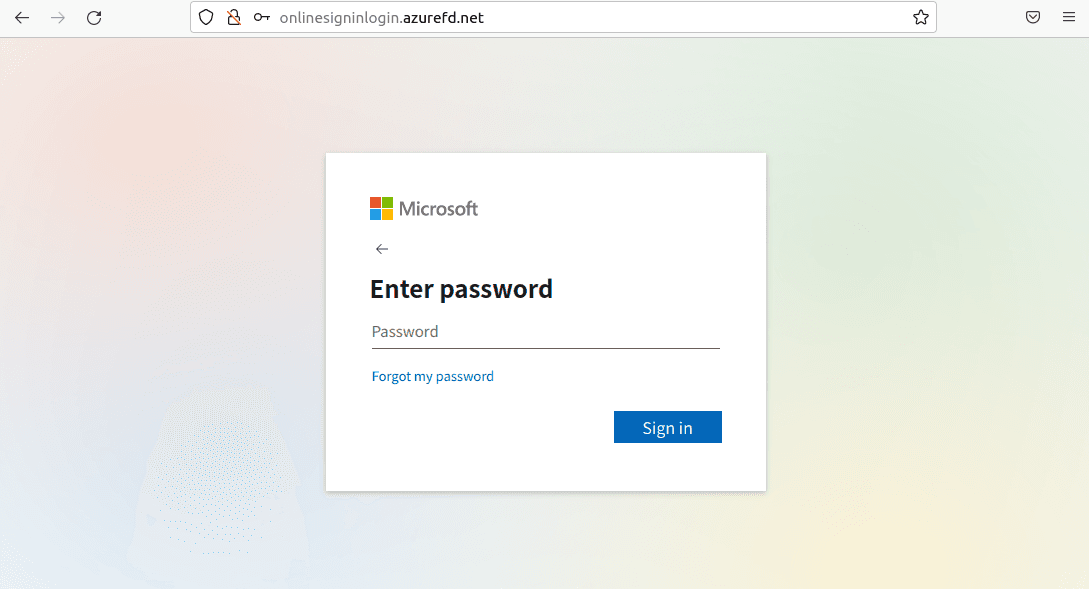Go back using the browser back arrow
The height and width of the screenshot is (589, 1089).
(22, 17)
